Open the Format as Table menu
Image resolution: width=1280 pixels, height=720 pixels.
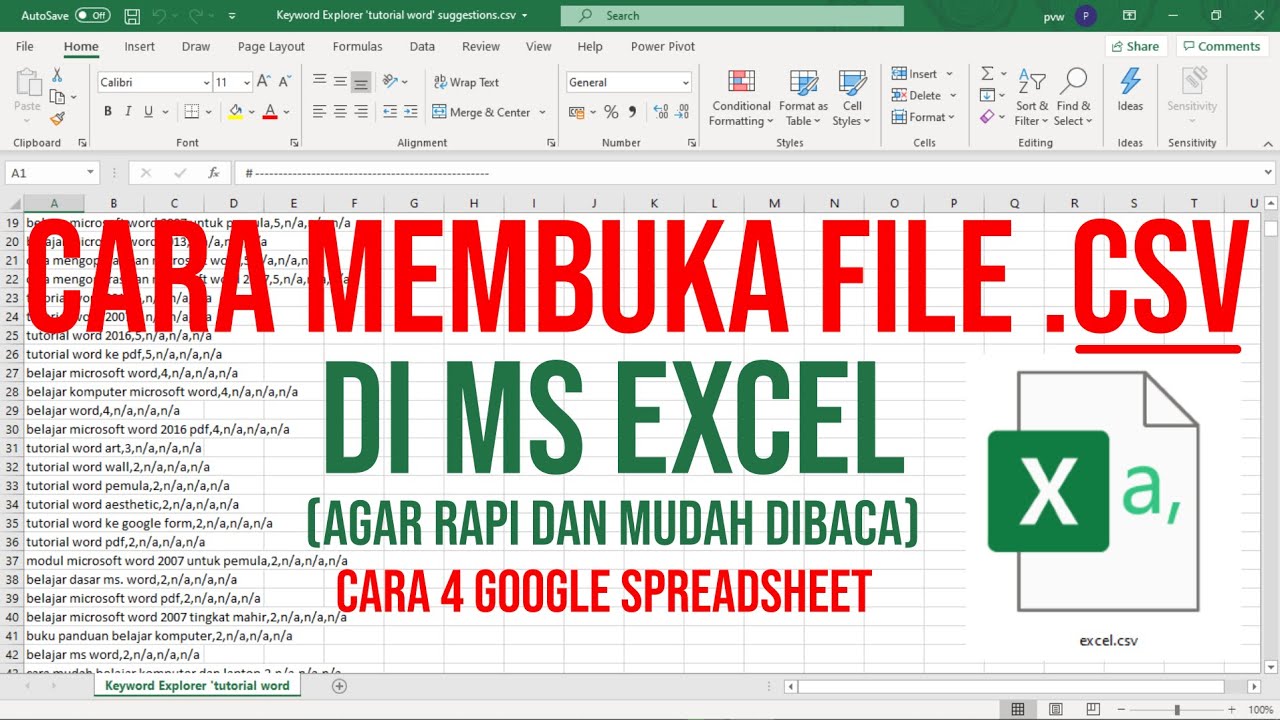[803, 98]
